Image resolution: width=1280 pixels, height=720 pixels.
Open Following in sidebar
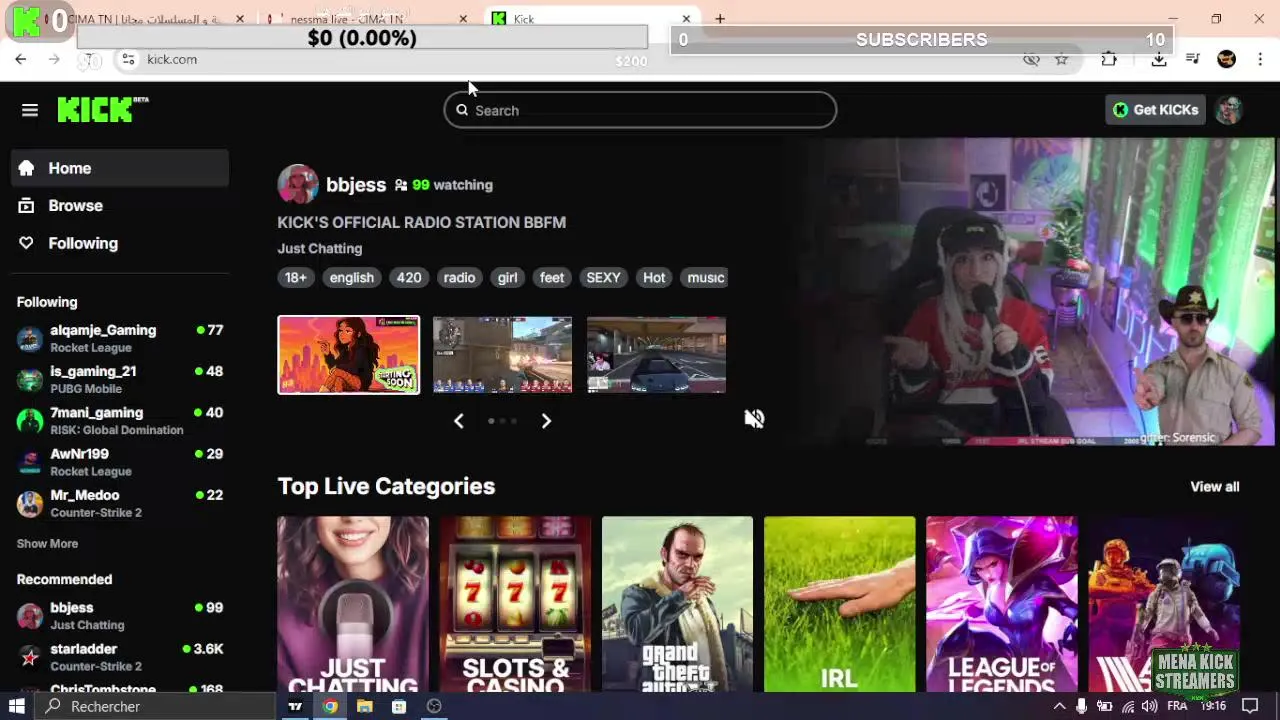(x=120, y=243)
